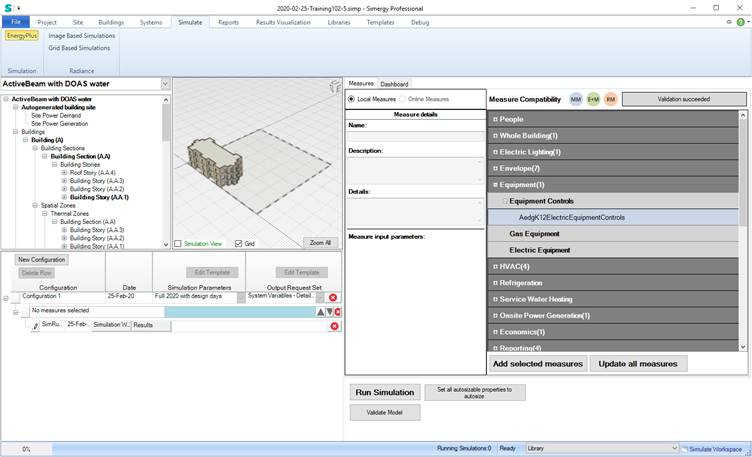
Task: Delete the Configuration 1 row via red icon
Action: (x=333, y=297)
